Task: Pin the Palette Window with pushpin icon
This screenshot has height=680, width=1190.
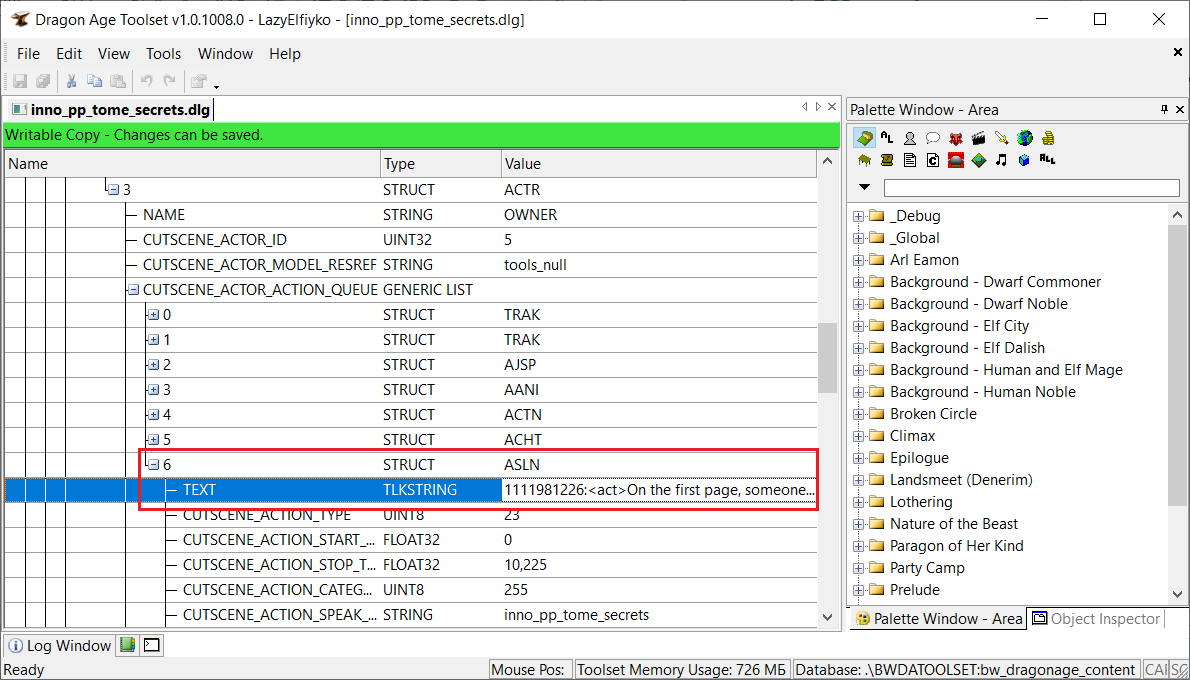Action: [1165, 110]
